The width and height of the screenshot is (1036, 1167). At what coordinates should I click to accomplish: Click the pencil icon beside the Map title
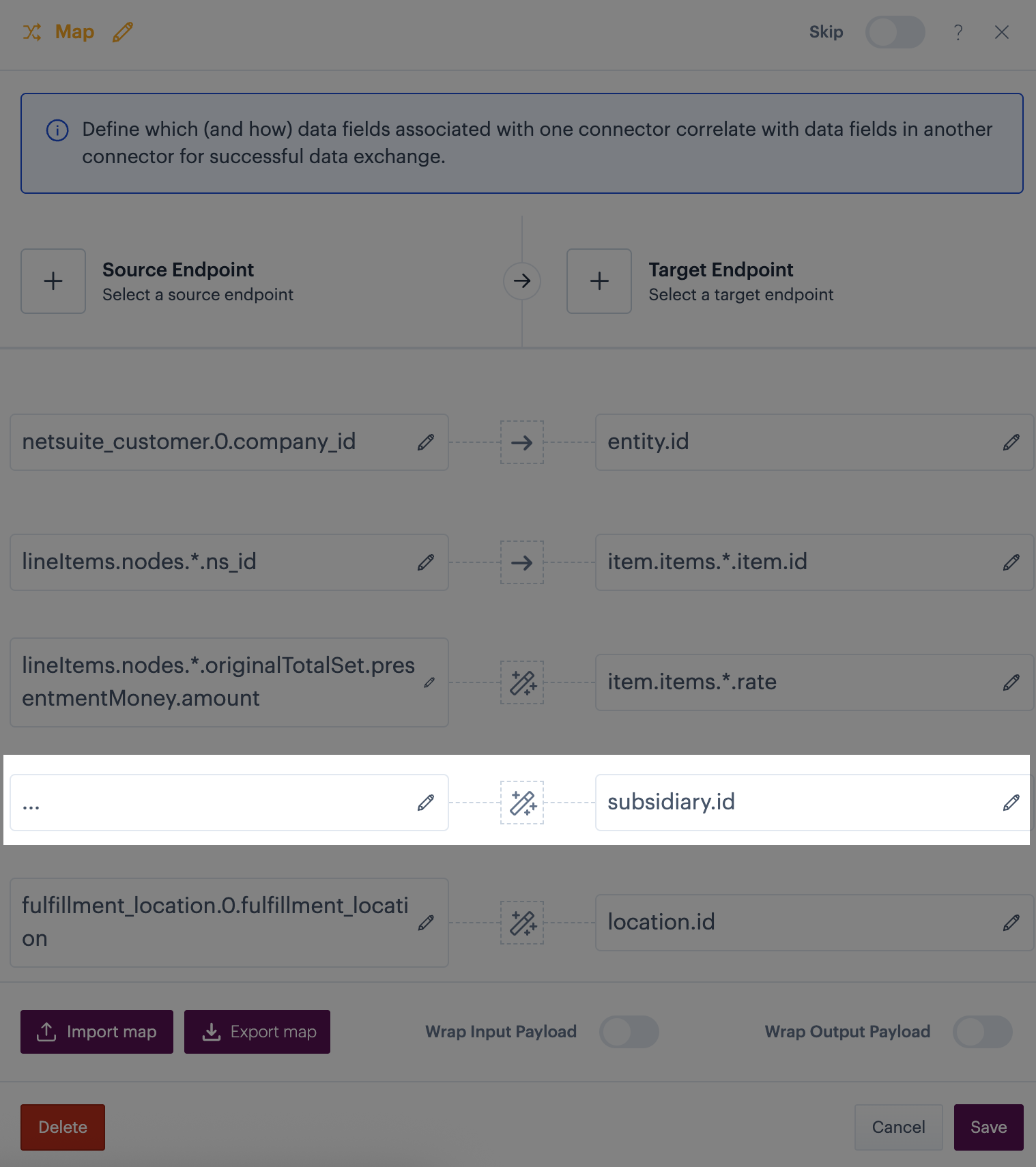click(123, 32)
